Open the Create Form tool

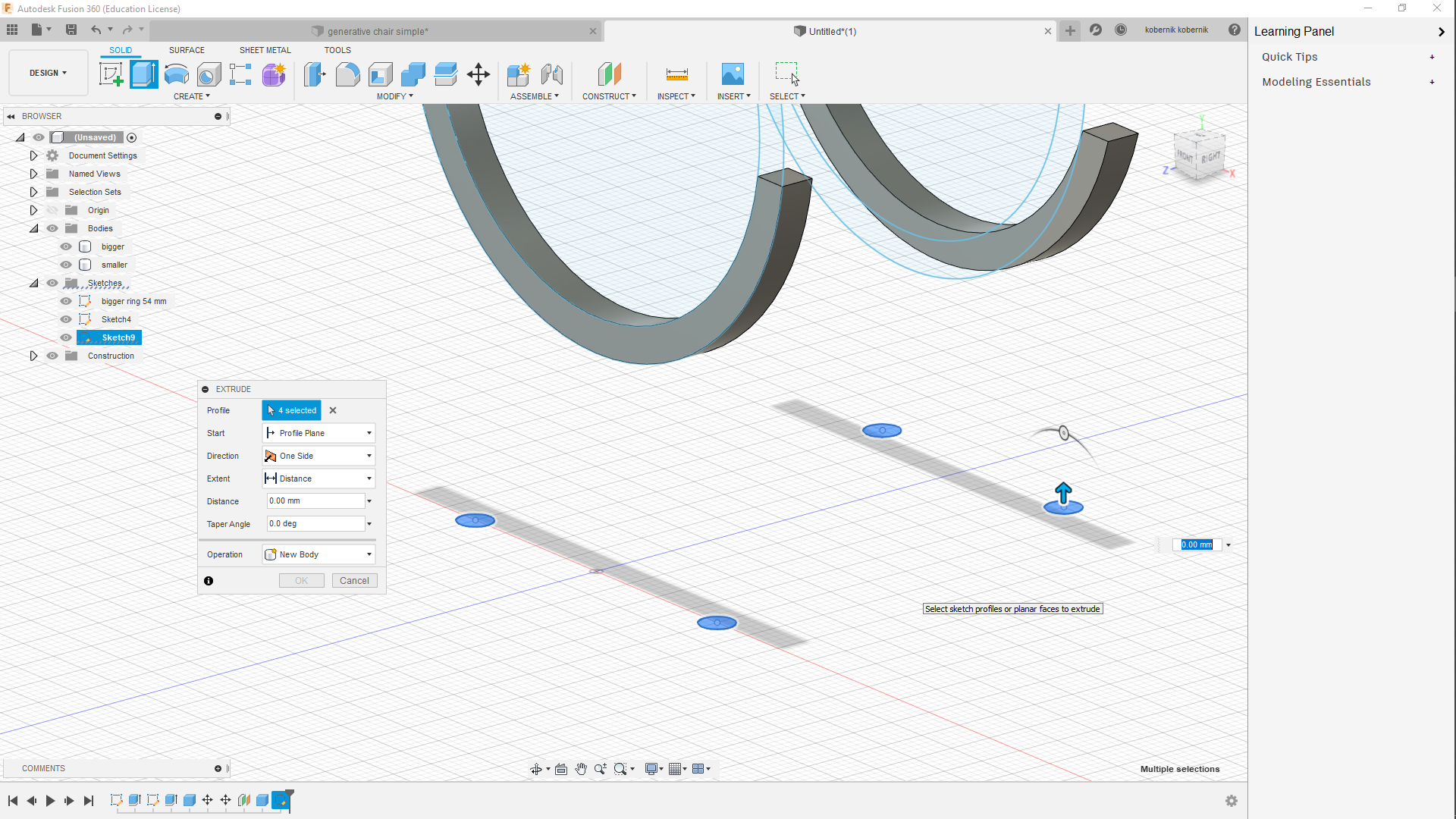click(x=274, y=74)
